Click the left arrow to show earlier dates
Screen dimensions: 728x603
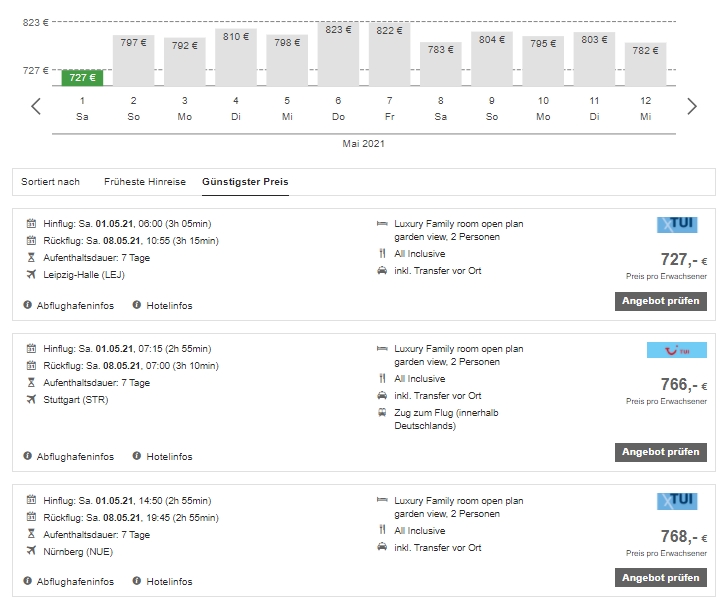coord(36,106)
